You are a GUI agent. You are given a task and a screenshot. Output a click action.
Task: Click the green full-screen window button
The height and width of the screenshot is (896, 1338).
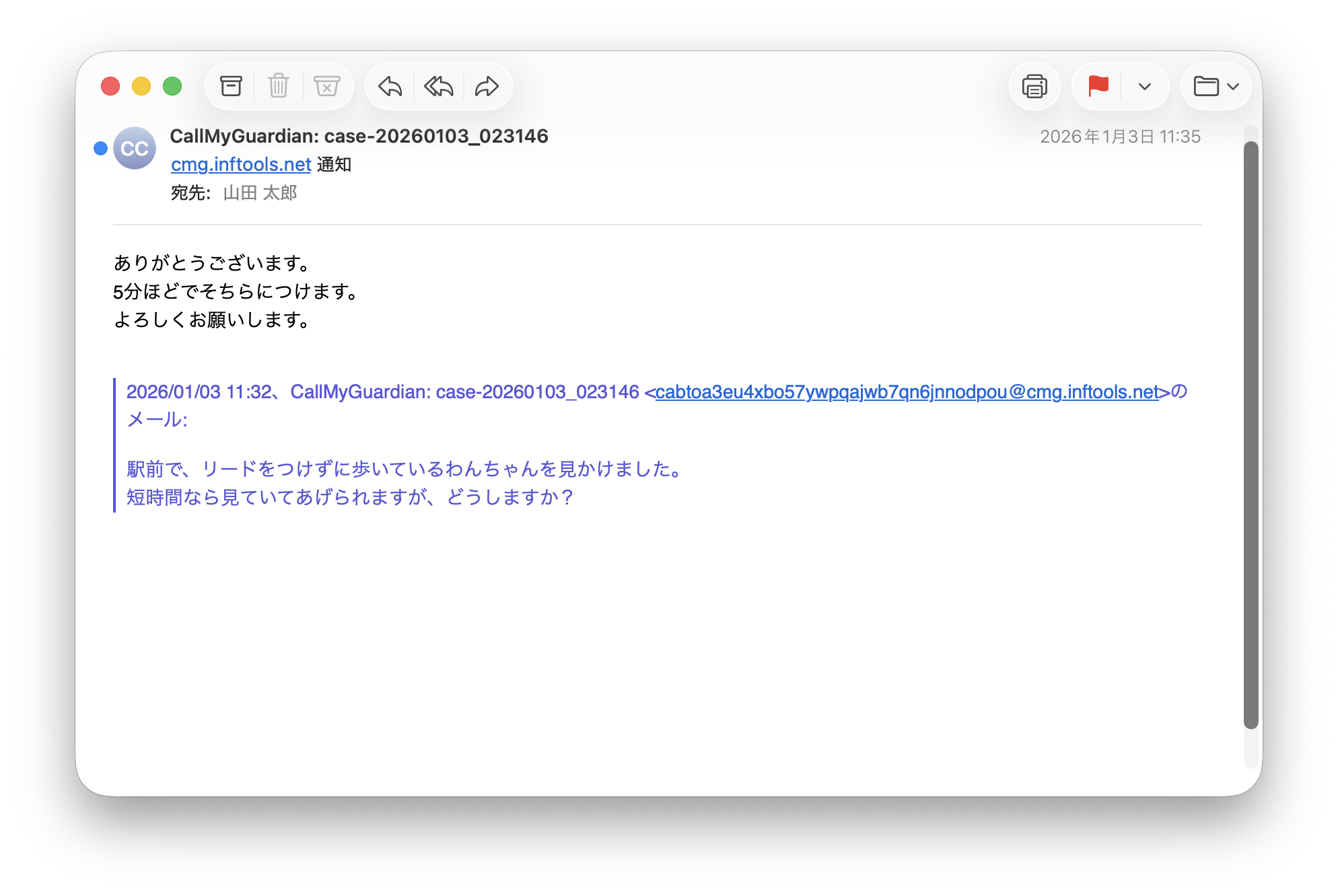tap(172, 86)
